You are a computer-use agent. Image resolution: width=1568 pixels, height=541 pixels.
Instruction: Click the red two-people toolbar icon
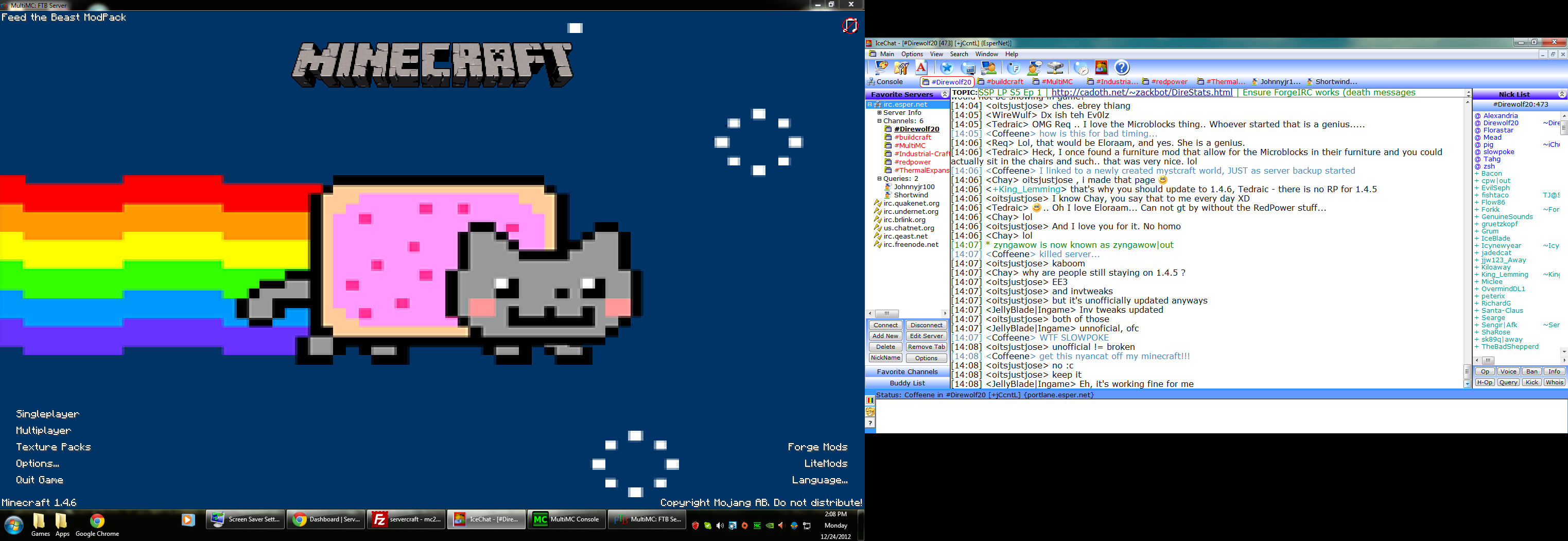[x=1101, y=67]
